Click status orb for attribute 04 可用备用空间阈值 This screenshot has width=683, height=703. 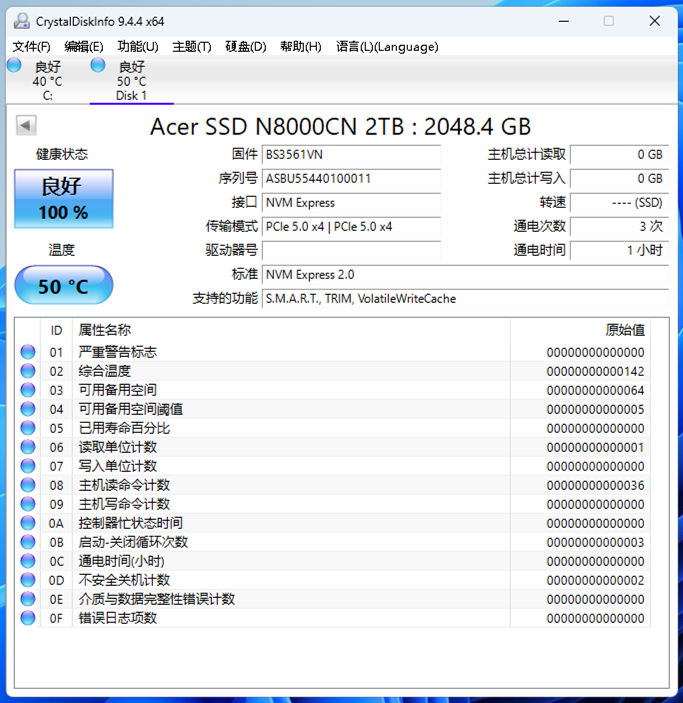(28, 409)
